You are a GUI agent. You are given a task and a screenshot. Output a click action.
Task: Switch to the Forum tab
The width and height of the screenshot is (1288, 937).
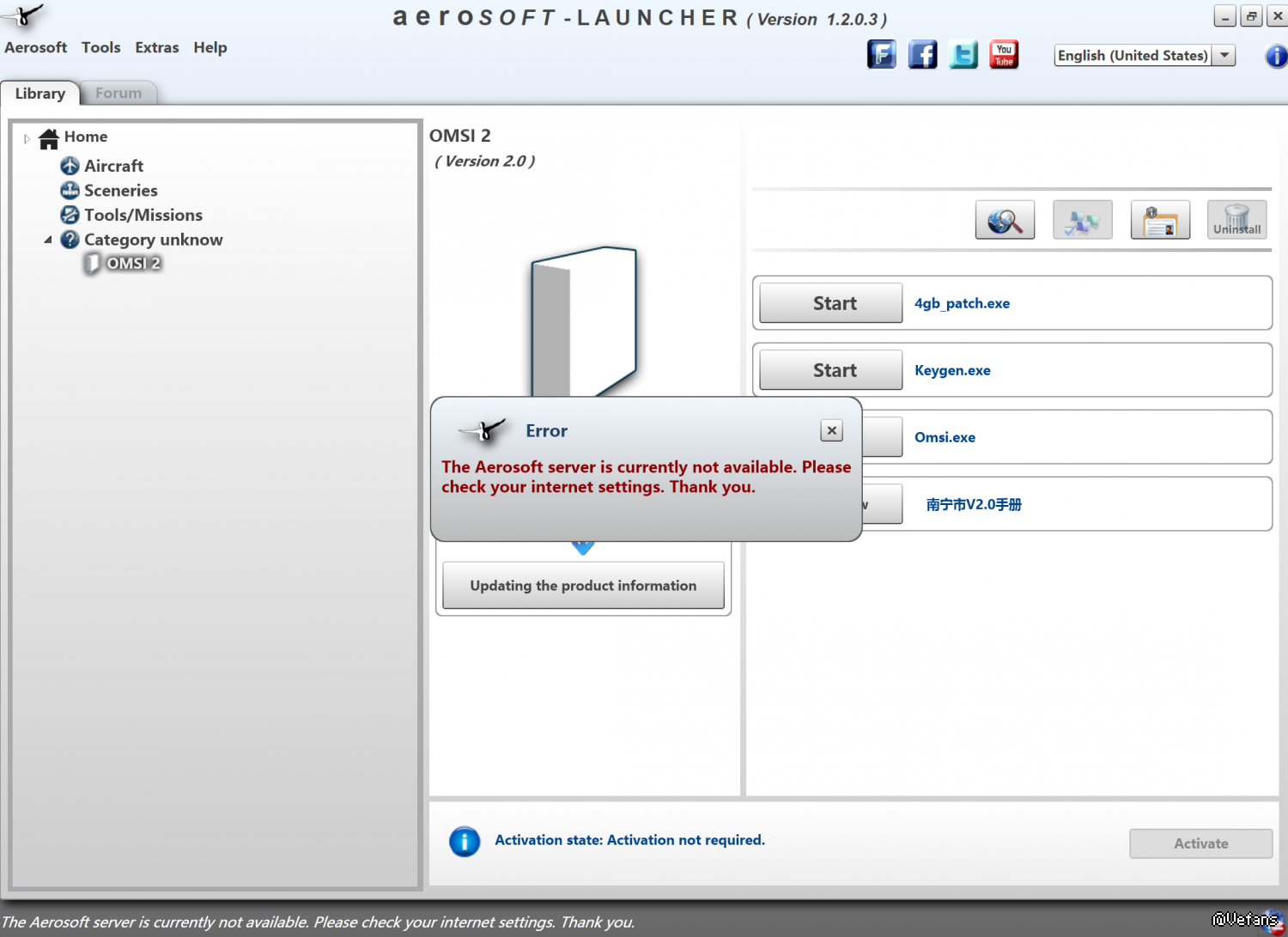point(118,94)
